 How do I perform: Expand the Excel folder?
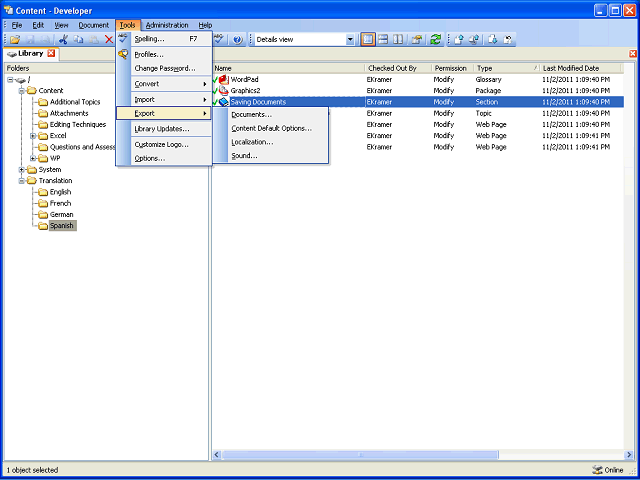[33, 136]
